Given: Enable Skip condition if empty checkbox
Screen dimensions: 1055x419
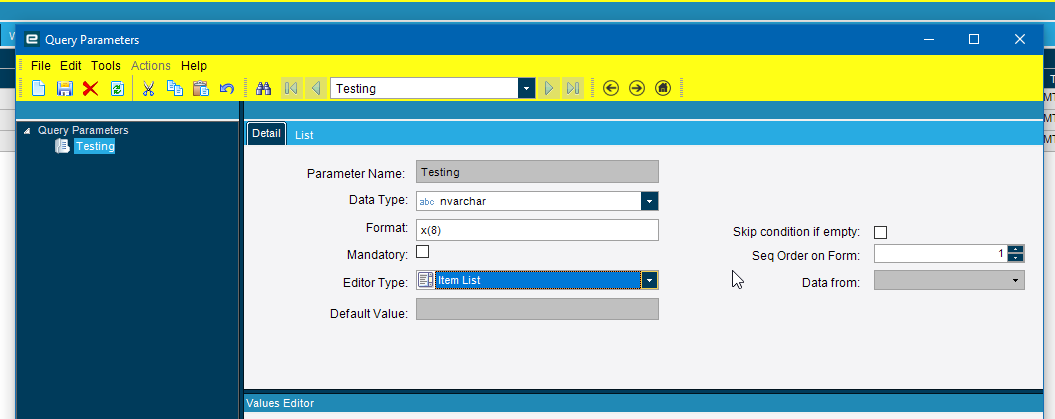Looking at the screenshot, I should pyautogui.click(x=880, y=233).
